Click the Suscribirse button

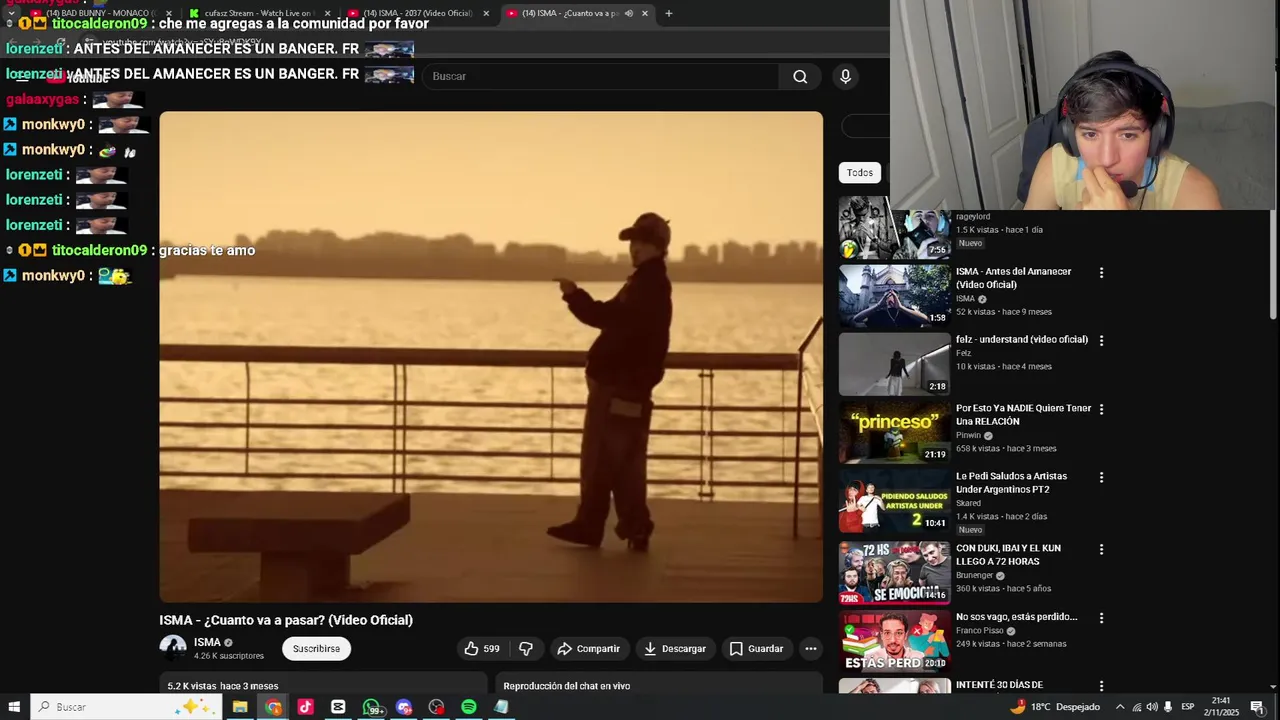(x=316, y=649)
